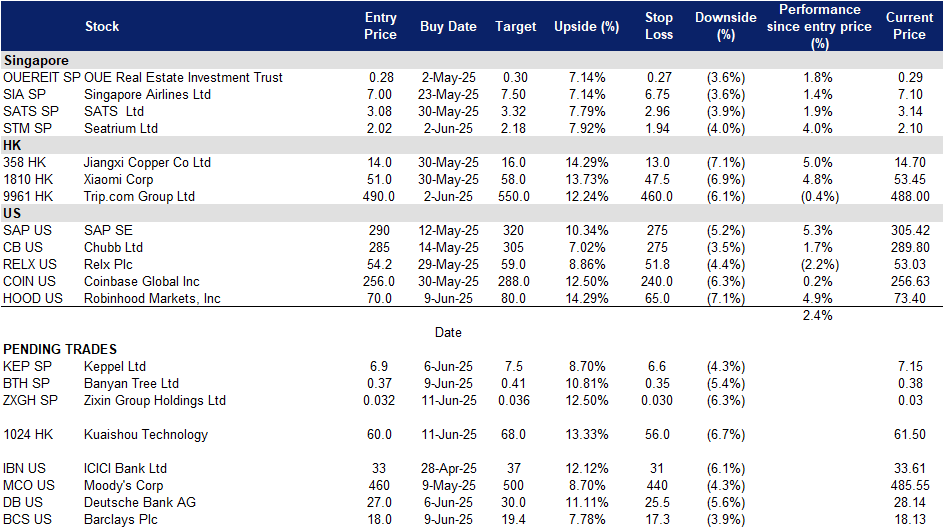Click Chubb buy date 14-May-25
943x528 pixels.
[x=448, y=247]
